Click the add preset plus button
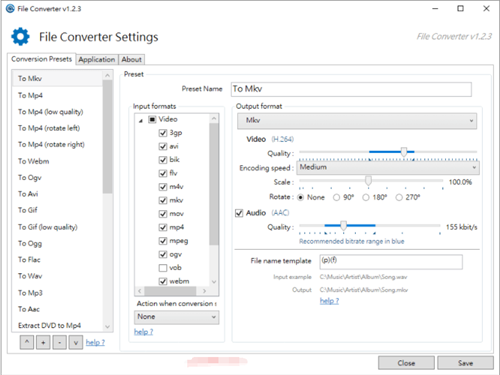This screenshot has width=500, height=375. click(43, 342)
